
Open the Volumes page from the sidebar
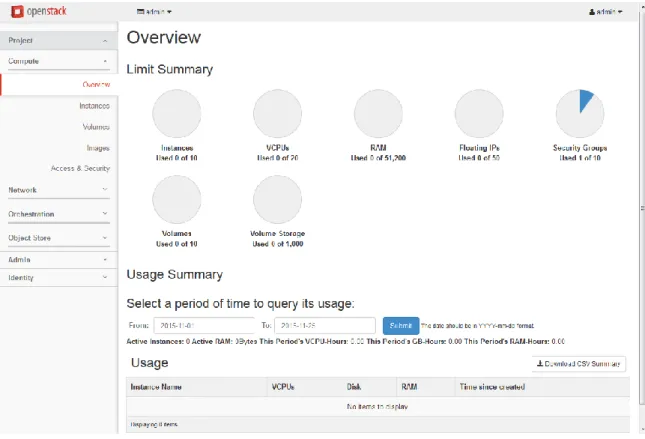pos(96,127)
